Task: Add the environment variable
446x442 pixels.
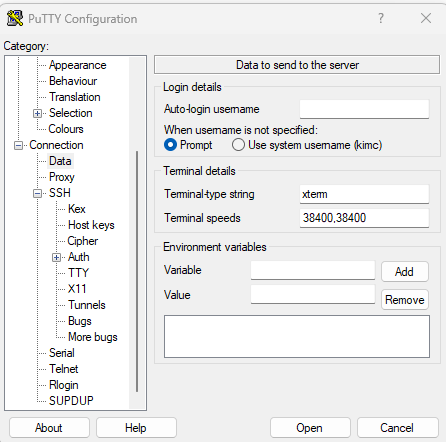Action: 405,272
